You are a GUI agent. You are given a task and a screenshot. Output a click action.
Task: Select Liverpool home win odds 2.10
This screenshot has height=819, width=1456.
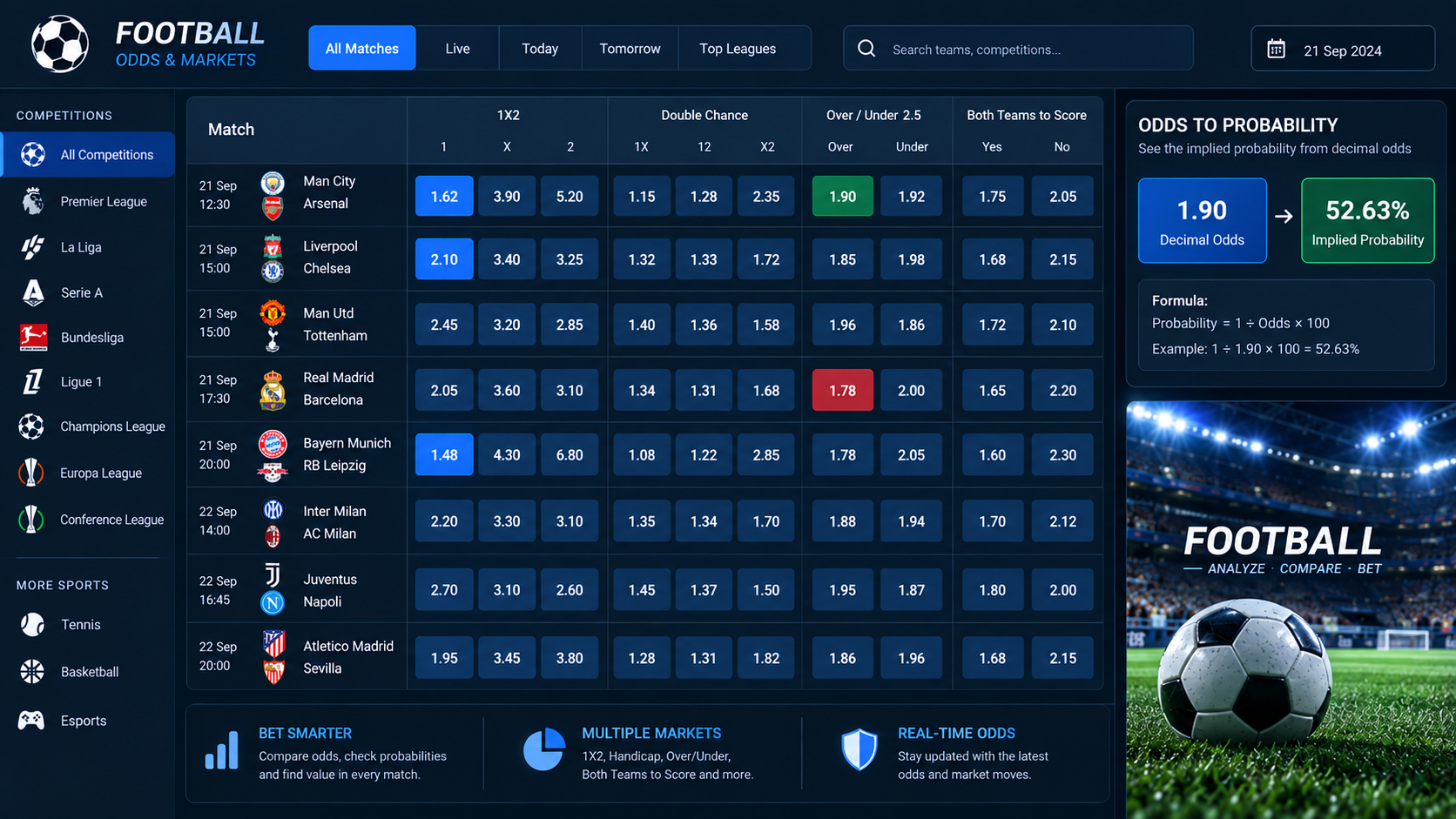[444, 259]
